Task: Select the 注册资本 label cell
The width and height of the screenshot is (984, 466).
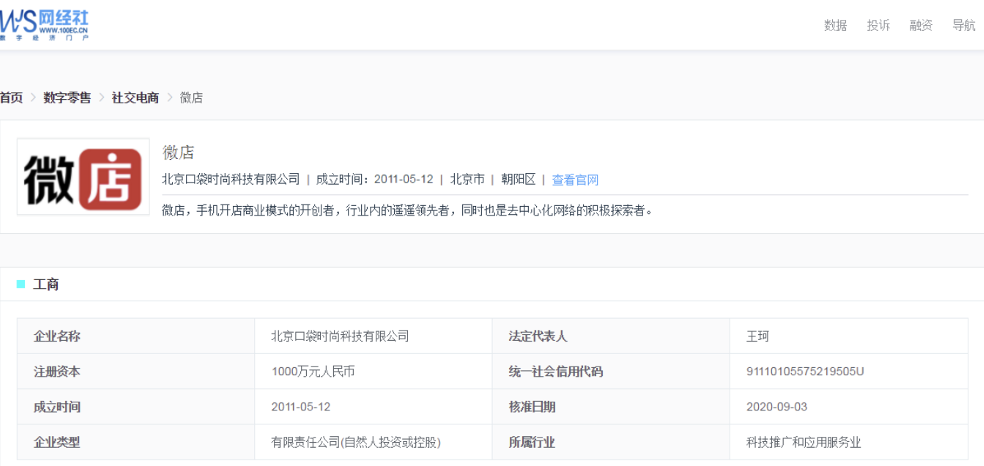Action: [136, 371]
